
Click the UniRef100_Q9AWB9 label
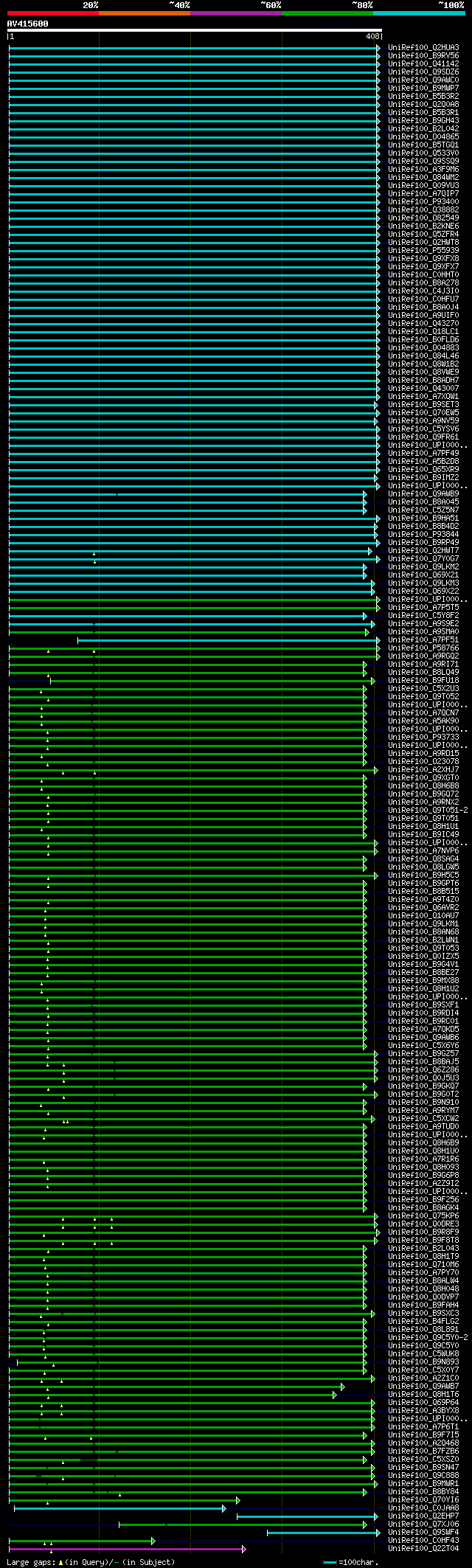(x=423, y=494)
